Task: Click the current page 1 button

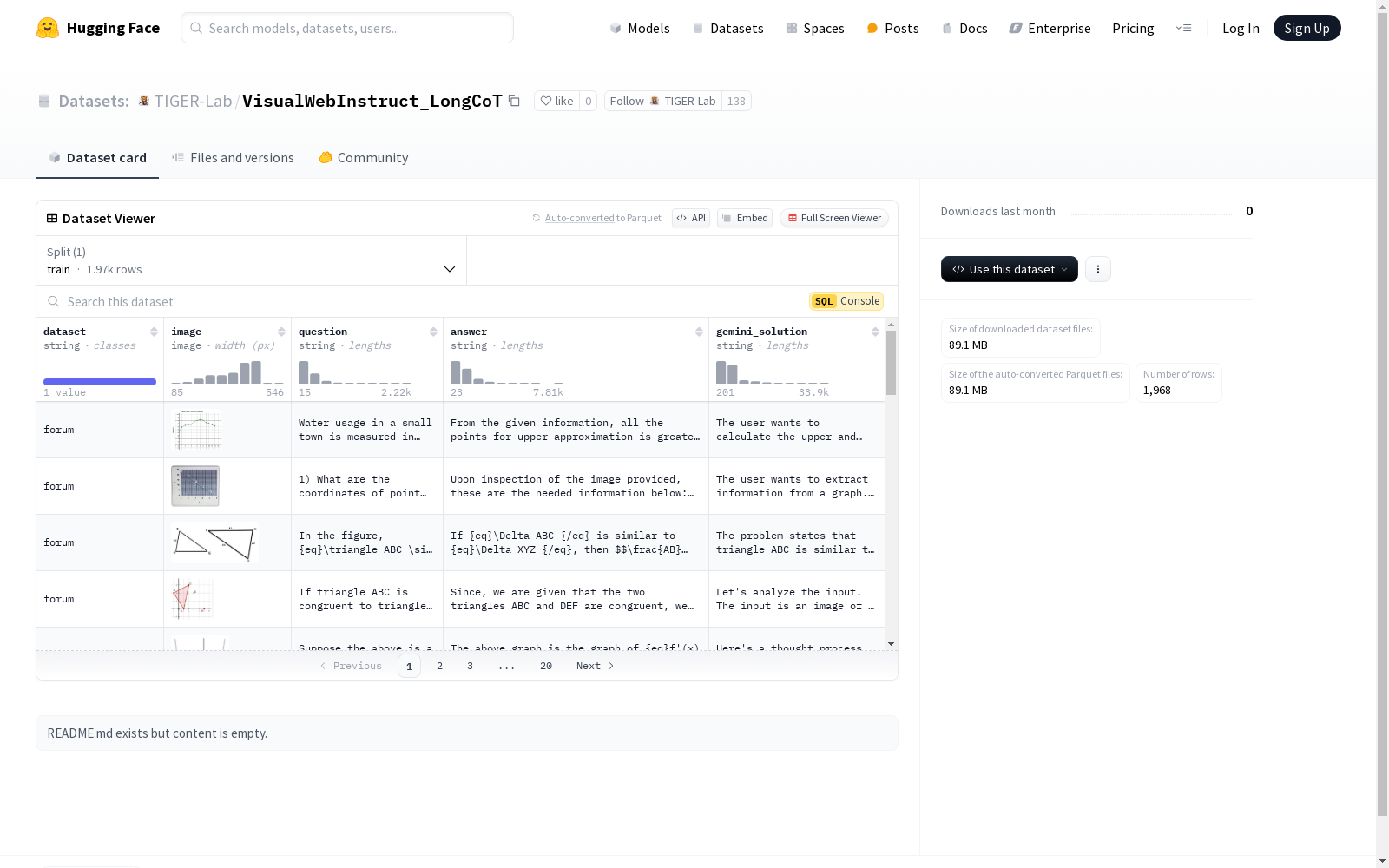Action: tap(409, 666)
